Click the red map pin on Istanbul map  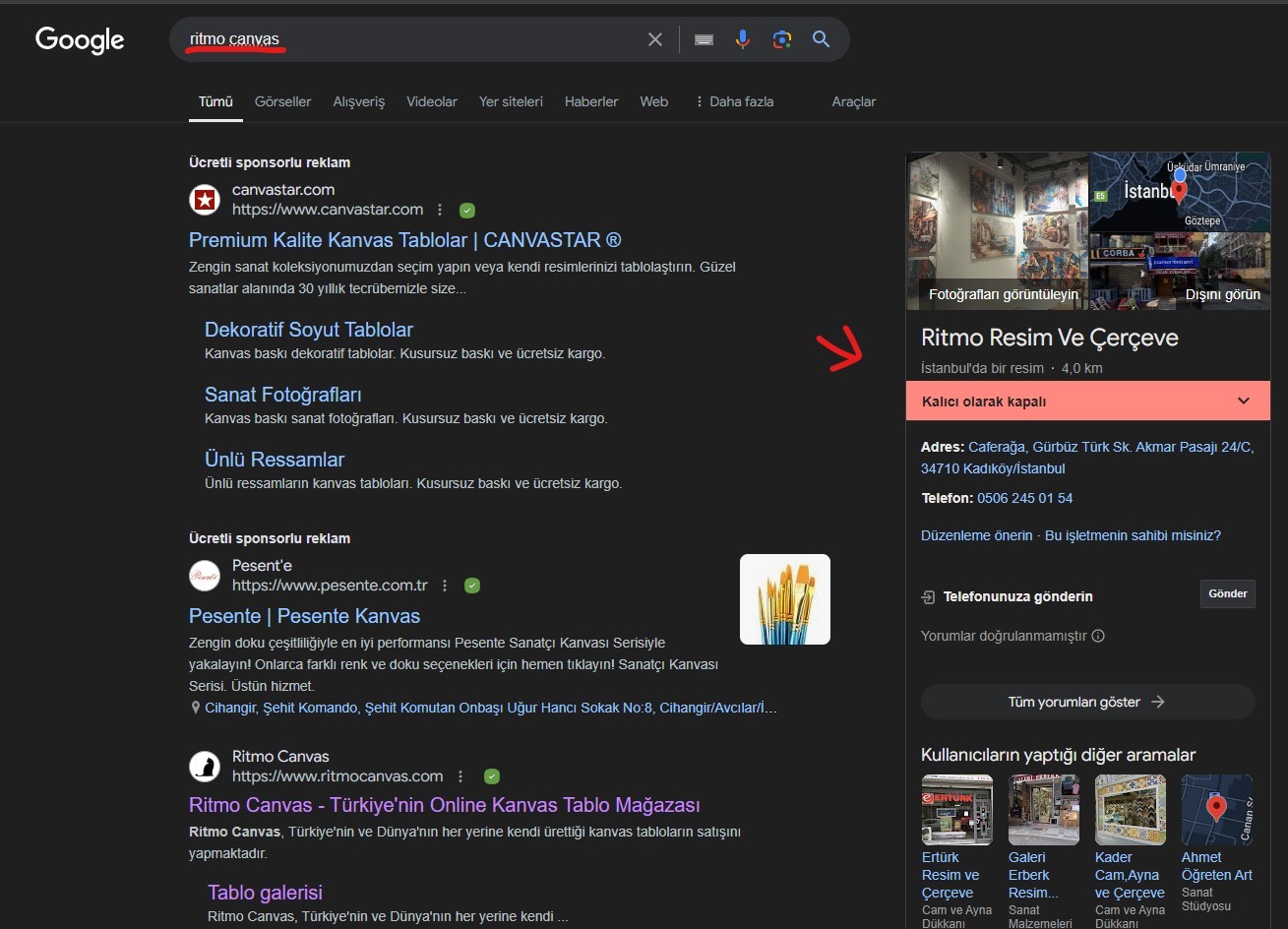point(1179,191)
